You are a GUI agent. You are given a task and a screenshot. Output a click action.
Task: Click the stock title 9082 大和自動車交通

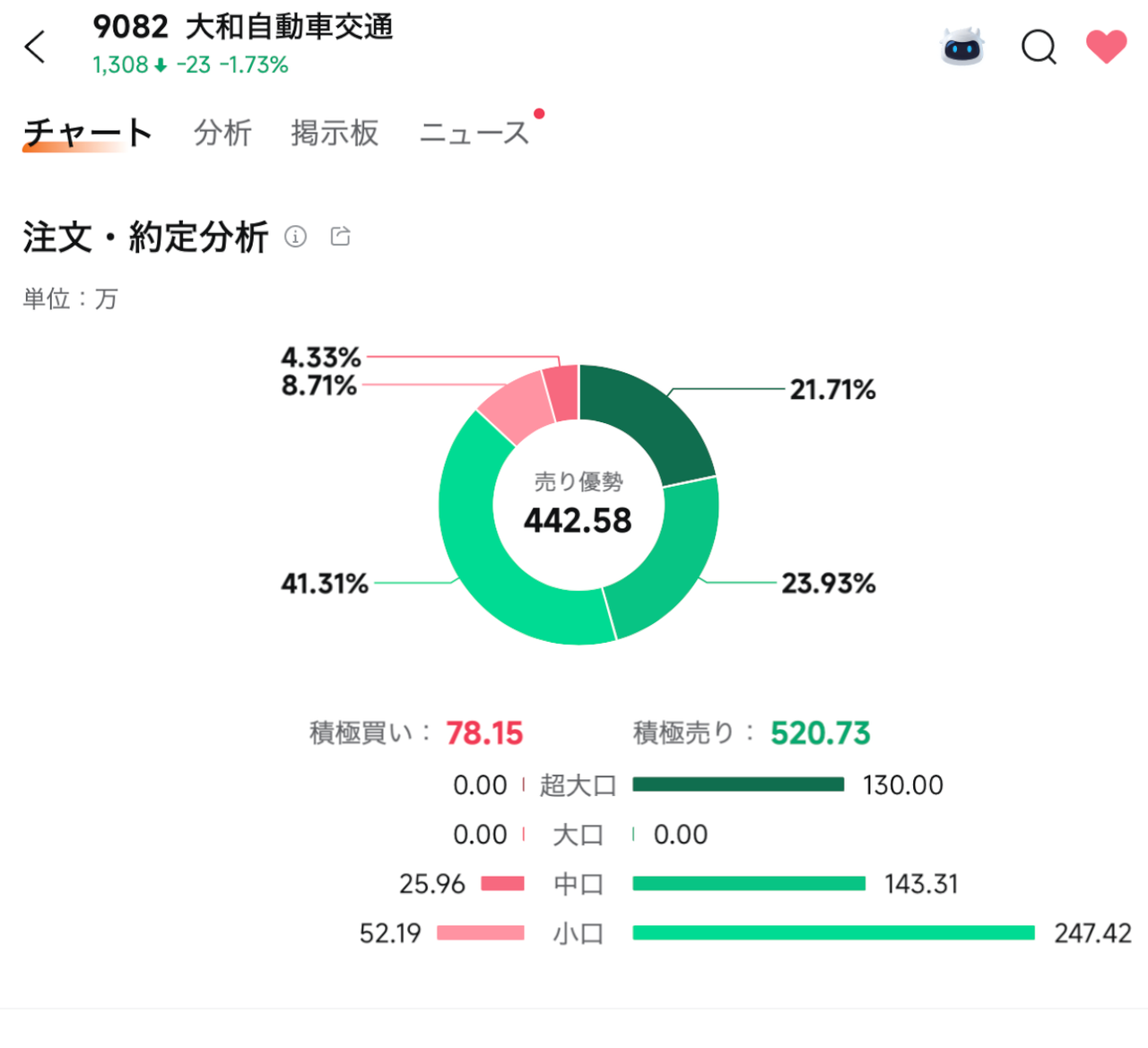pyautogui.click(x=243, y=27)
